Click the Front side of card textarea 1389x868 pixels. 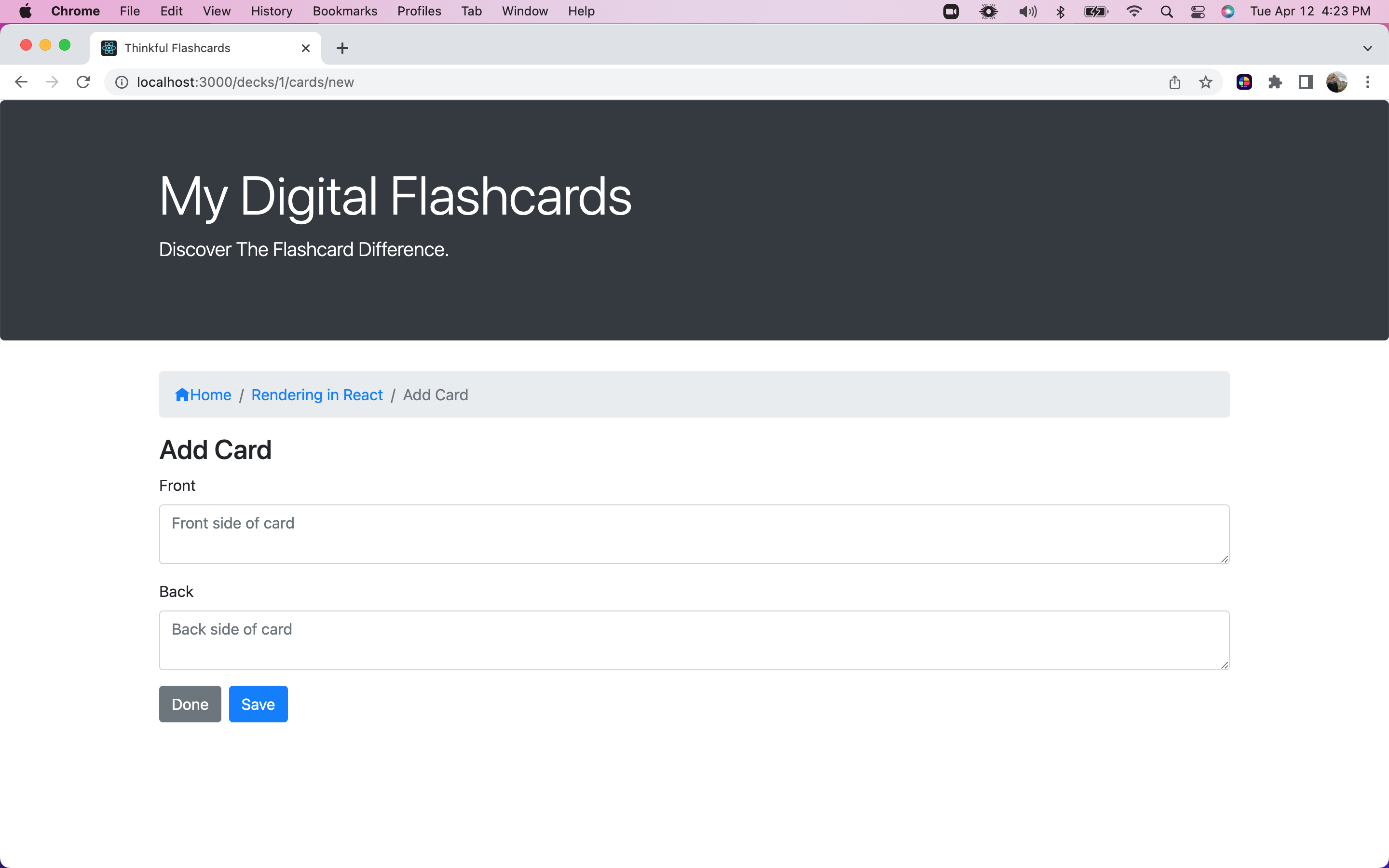tap(694, 534)
